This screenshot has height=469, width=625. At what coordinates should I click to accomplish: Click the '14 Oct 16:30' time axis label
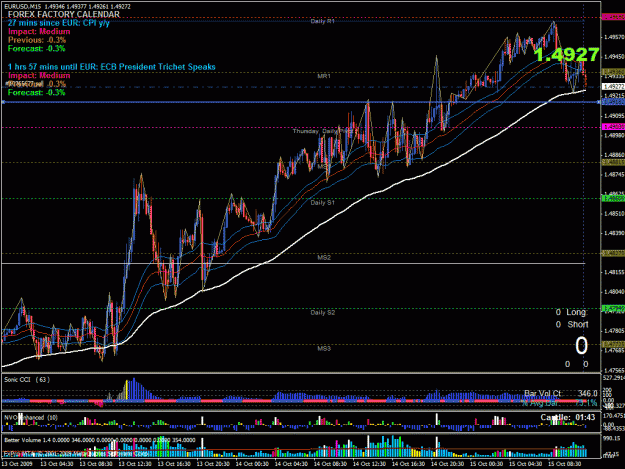[x=409, y=464]
